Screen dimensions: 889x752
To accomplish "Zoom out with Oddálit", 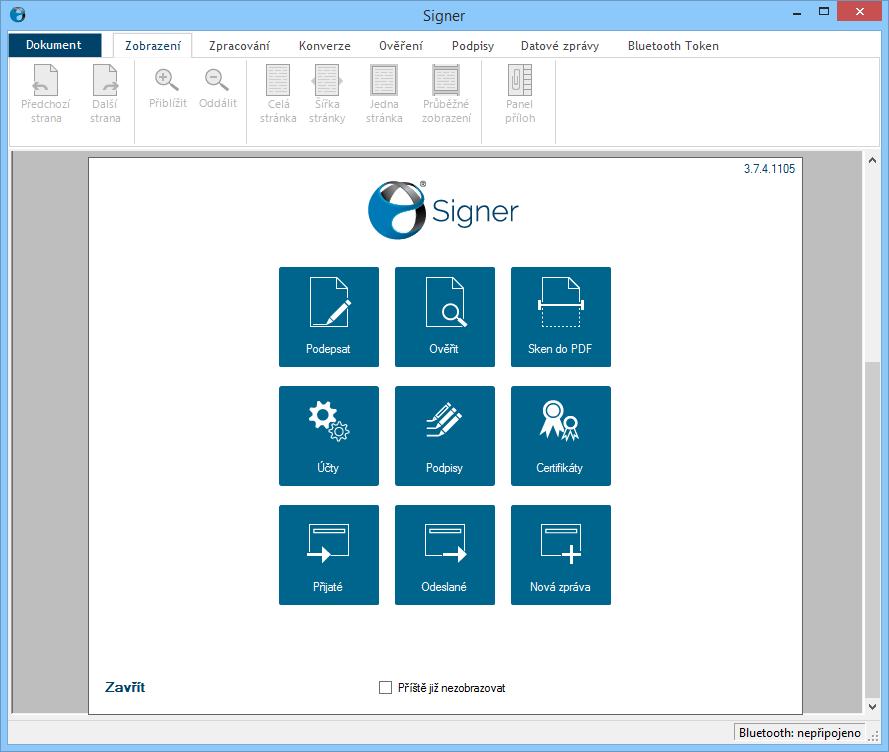I will (218, 88).
